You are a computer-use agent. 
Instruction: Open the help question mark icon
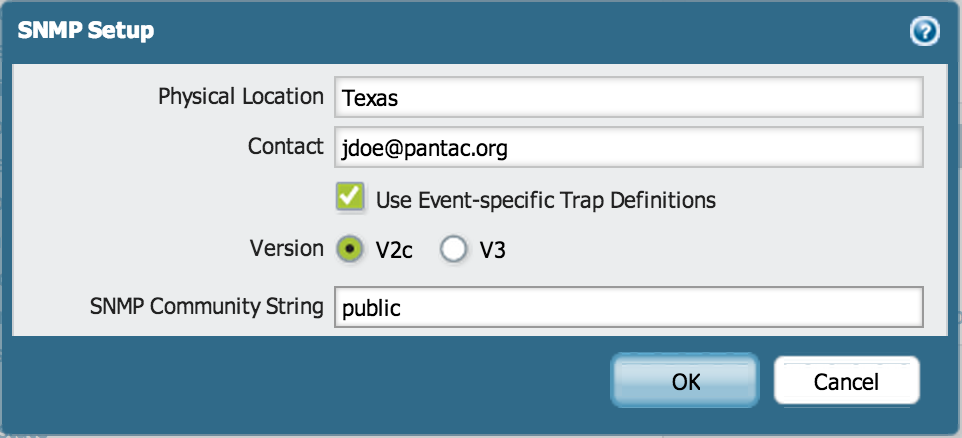(x=924, y=32)
